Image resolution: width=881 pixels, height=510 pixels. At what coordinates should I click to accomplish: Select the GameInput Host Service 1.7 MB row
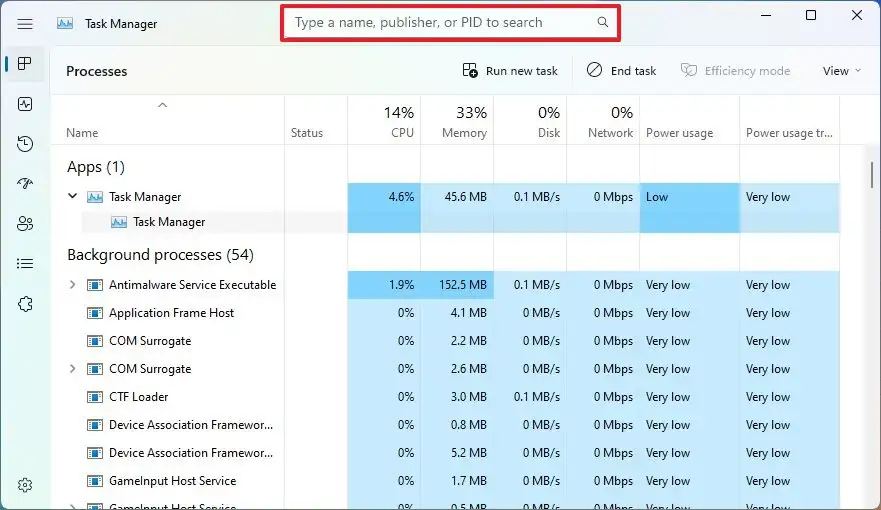click(445, 481)
